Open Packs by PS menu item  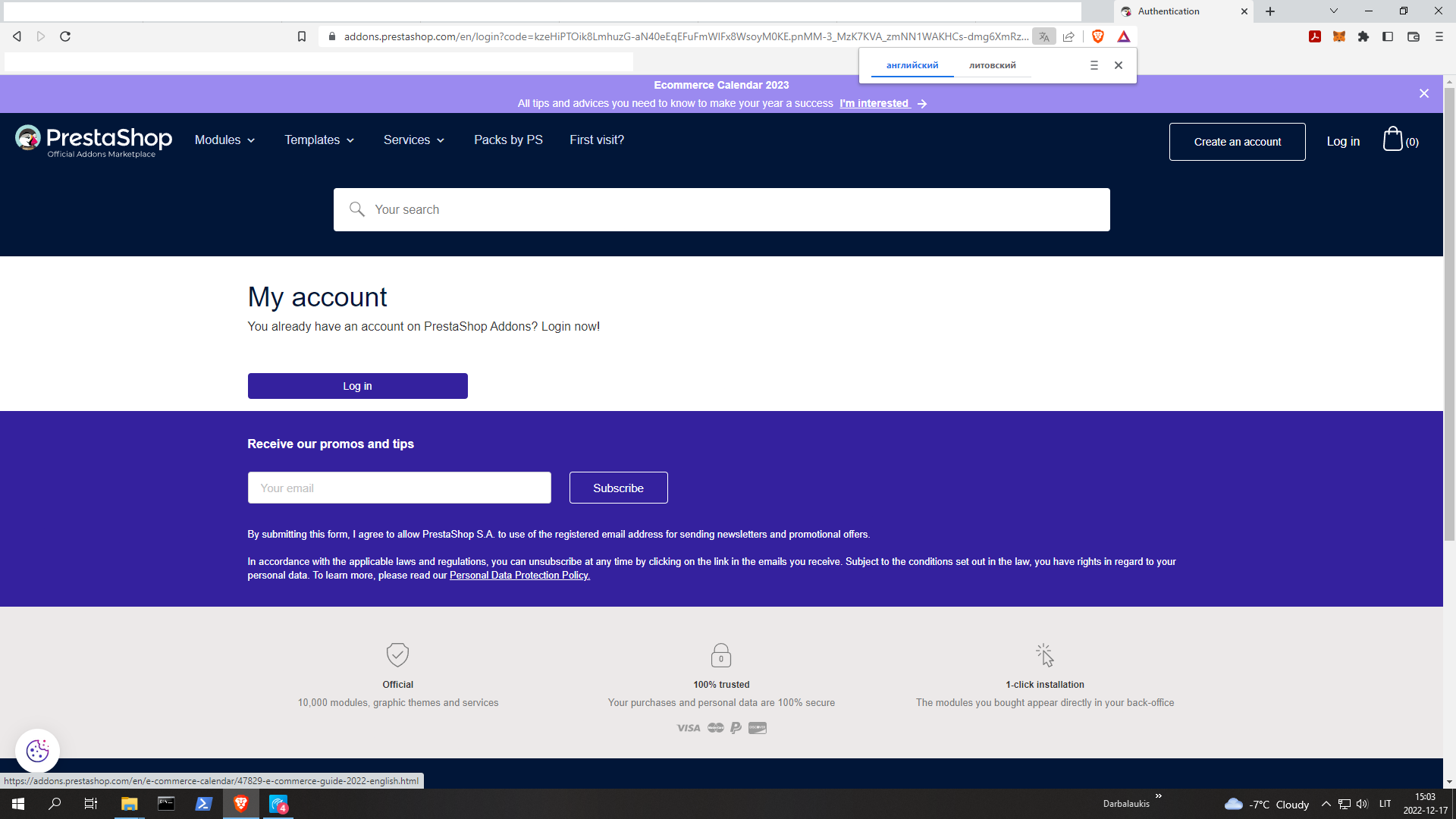click(x=508, y=140)
